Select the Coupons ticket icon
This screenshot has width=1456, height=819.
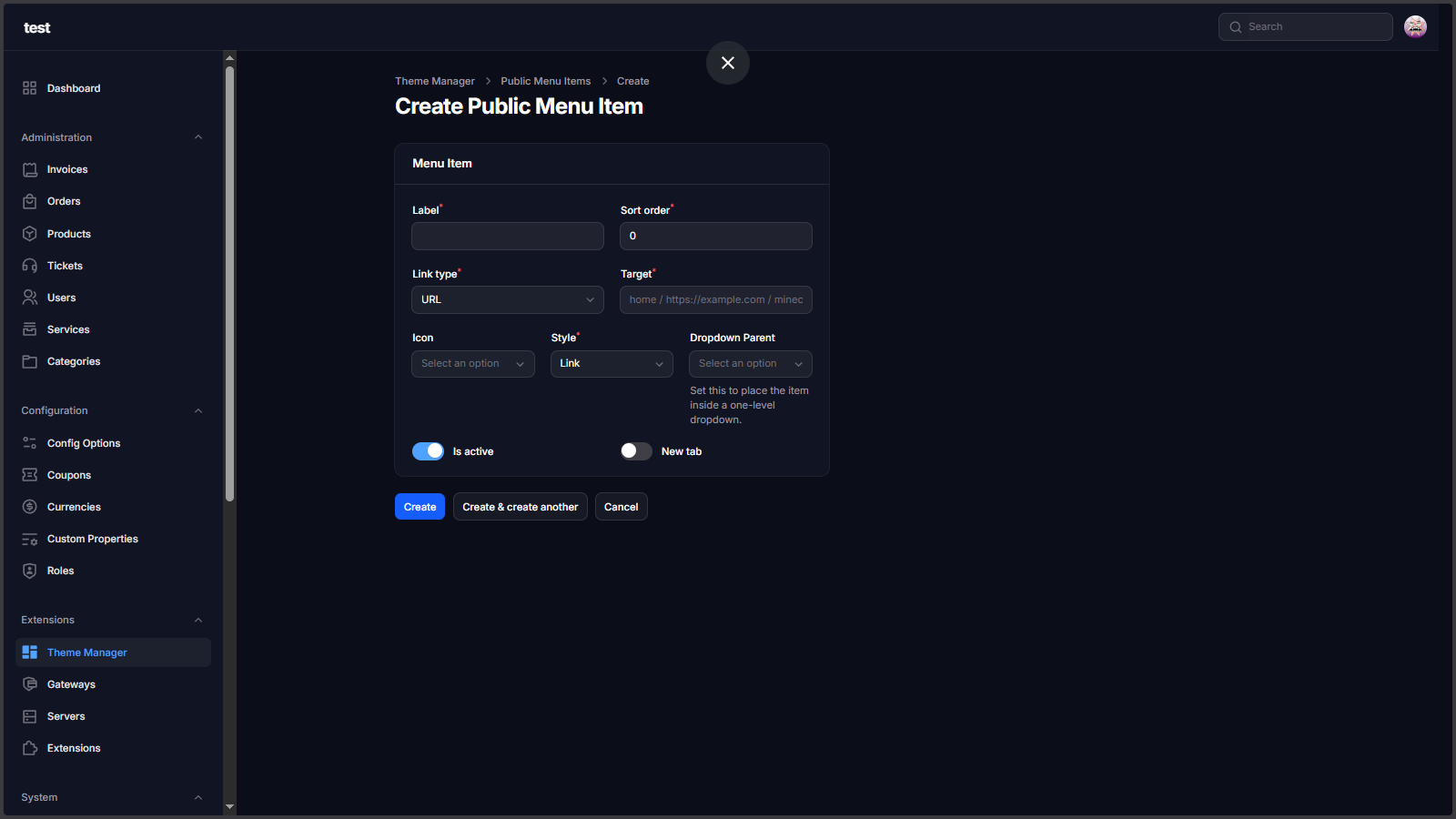[30, 475]
